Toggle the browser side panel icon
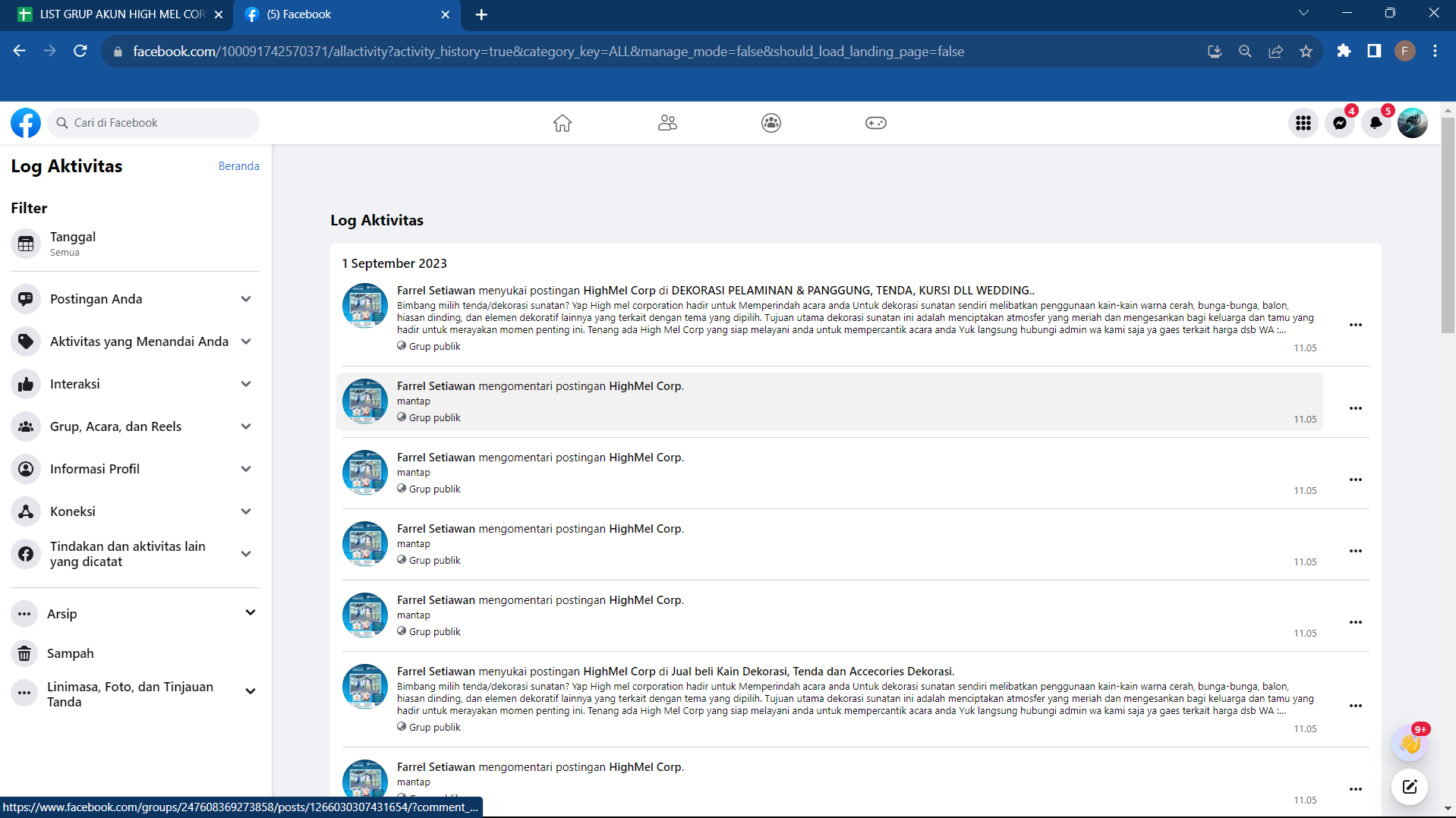The height and width of the screenshot is (818, 1456). pos(1374,52)
